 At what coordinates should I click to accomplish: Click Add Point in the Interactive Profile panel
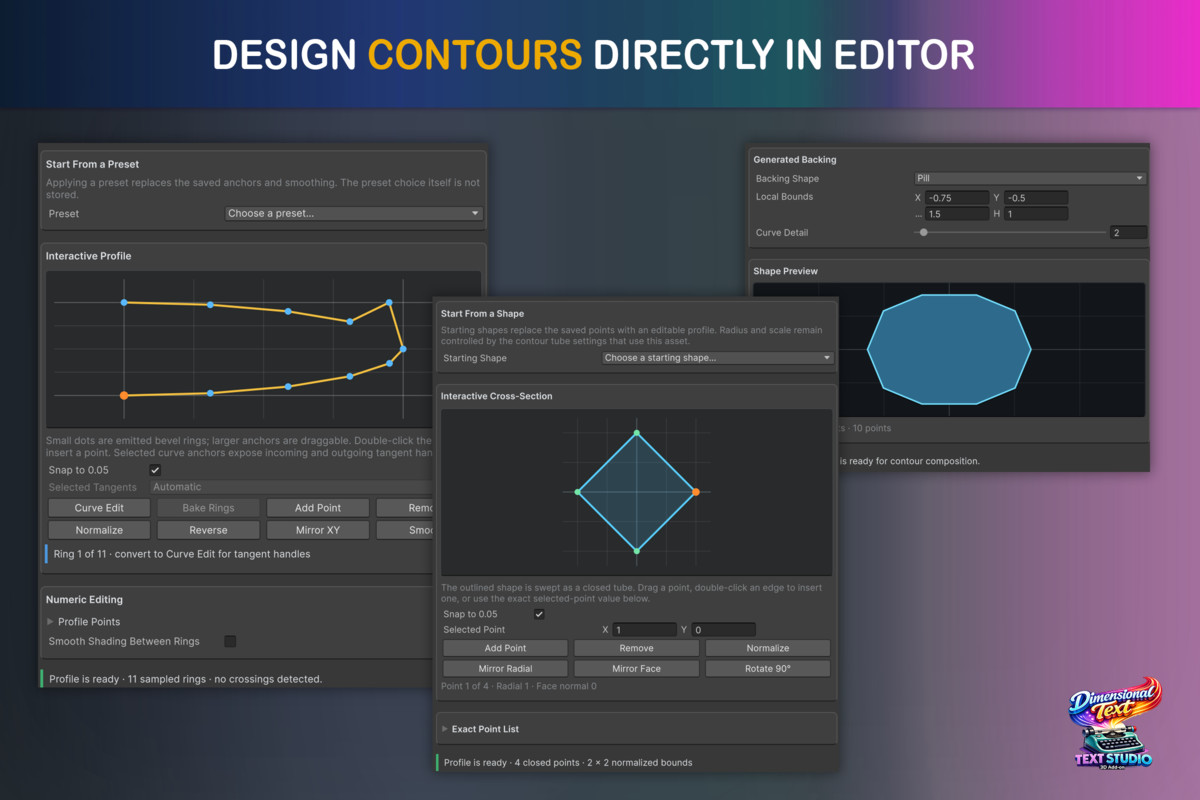tap(318, 508)
